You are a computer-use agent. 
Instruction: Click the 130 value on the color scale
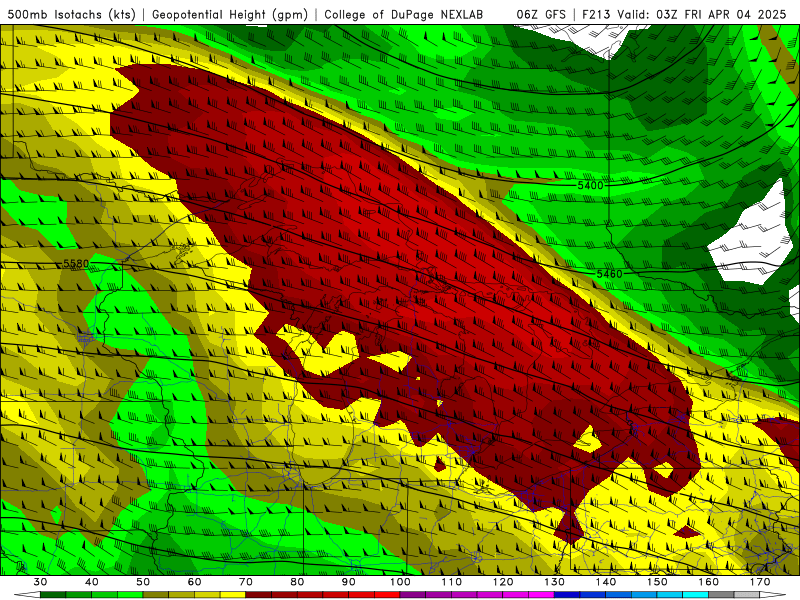click(x=555, y=582)
